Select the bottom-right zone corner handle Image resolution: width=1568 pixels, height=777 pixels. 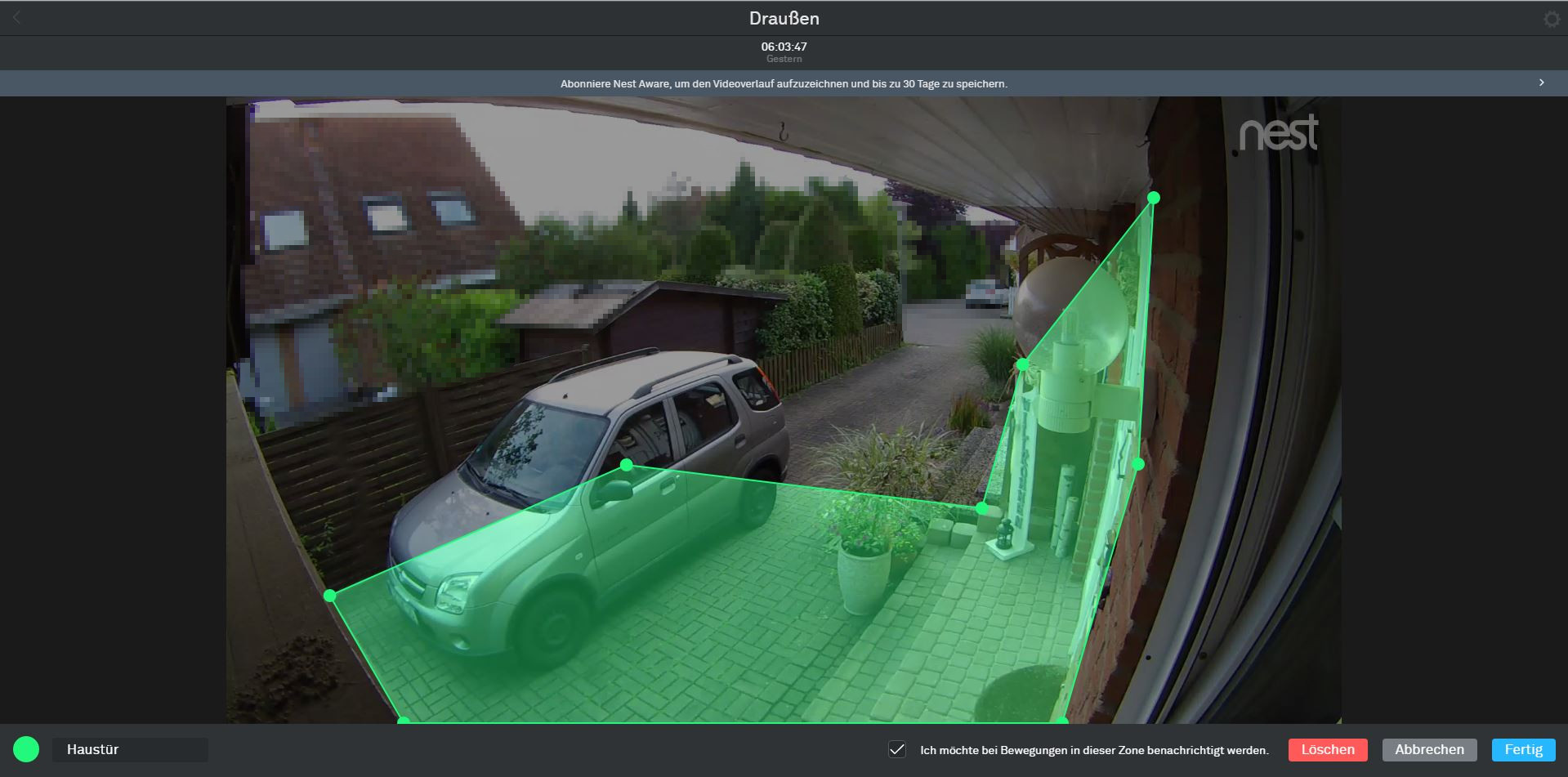[1061, 721]
